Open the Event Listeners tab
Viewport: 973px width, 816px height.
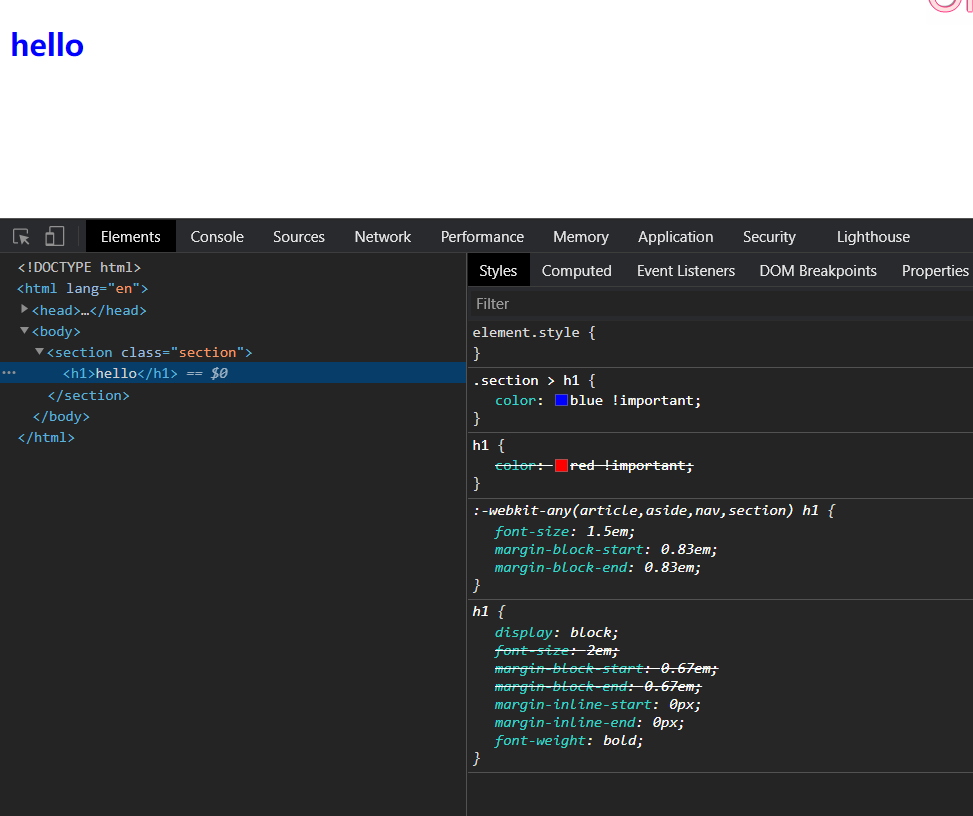tap(685, 271)
